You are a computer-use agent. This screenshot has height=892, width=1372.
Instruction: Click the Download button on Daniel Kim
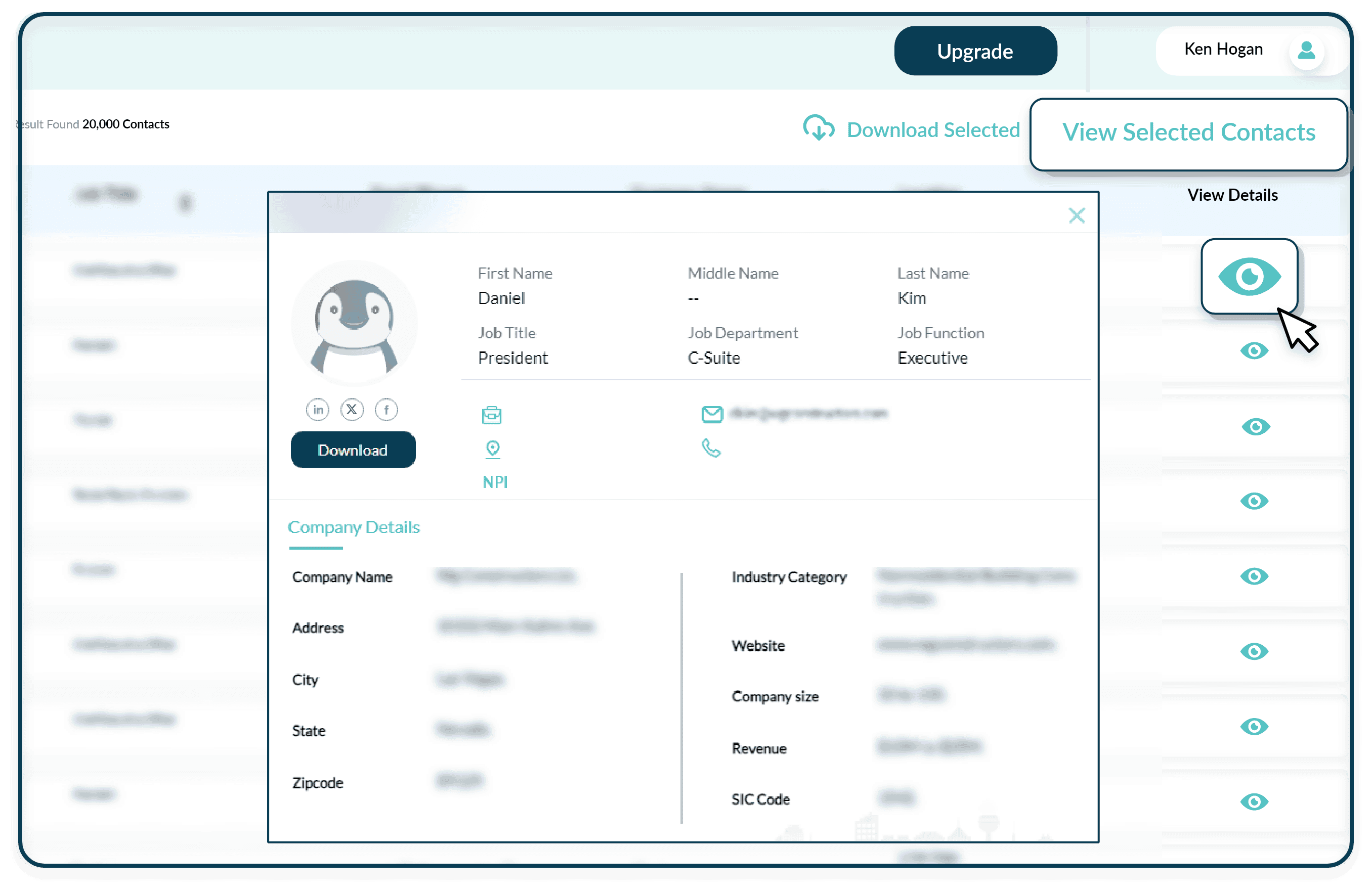353,450
